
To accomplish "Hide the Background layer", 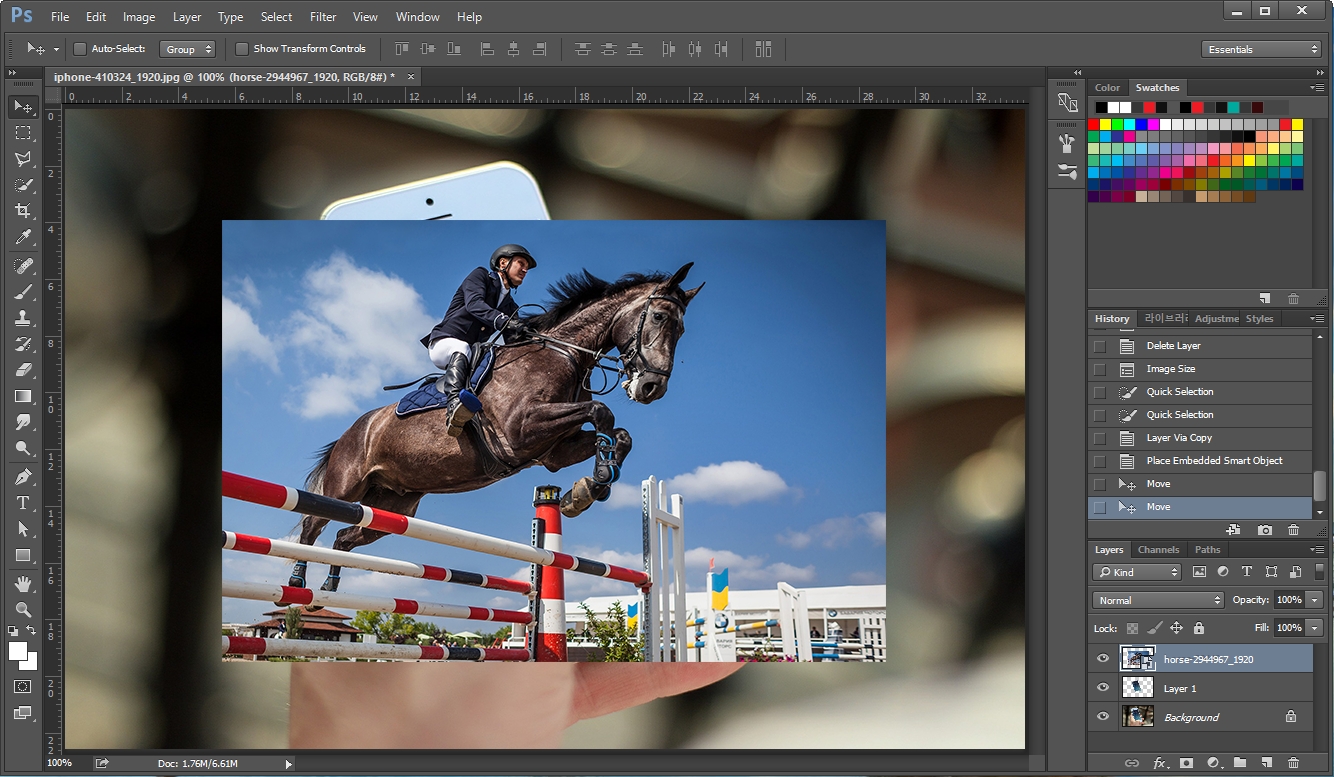I will click(x=1103, y=716).
